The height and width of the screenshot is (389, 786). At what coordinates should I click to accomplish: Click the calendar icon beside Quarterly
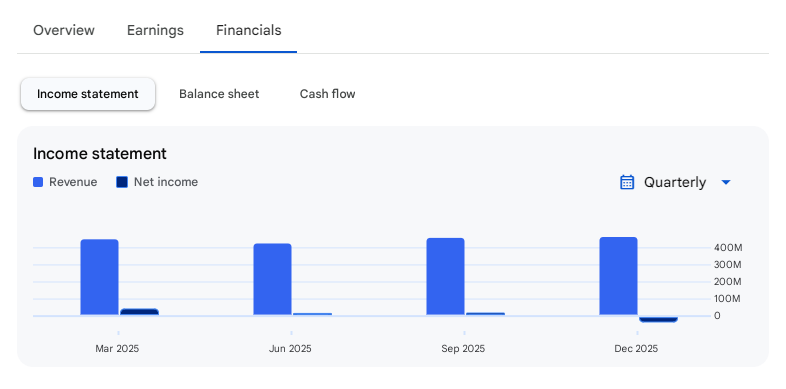pos(627,182)
